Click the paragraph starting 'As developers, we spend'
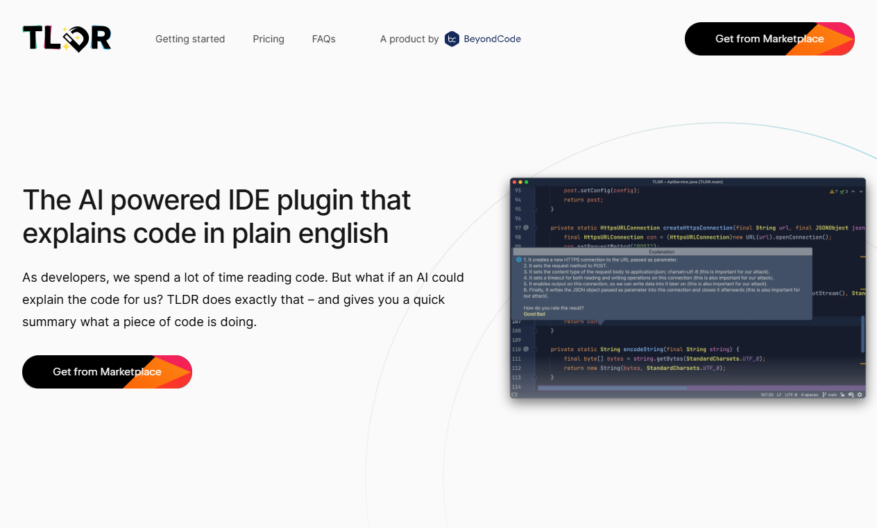 (x=243, y=300)
